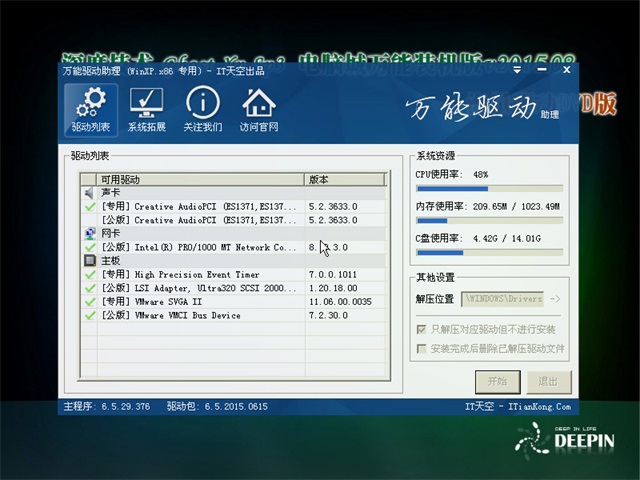Toggle checkmark for VMware SVGA II driver
The image size is (640, 480).
90,301
